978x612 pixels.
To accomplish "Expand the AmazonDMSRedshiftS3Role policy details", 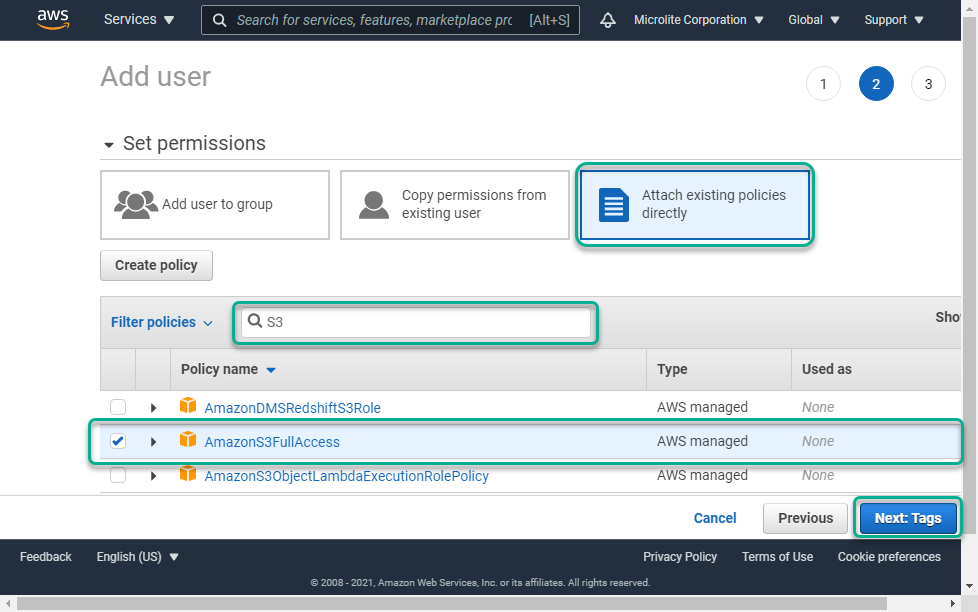I will [153, 408].
